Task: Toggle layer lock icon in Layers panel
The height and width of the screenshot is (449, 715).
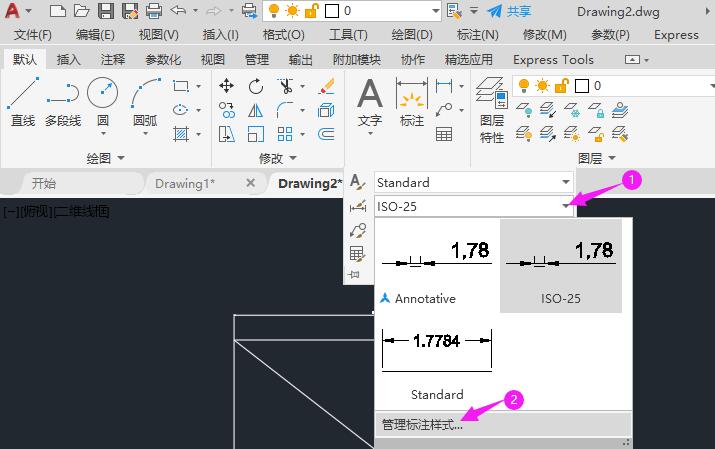Action: click(x=562, y=86)
